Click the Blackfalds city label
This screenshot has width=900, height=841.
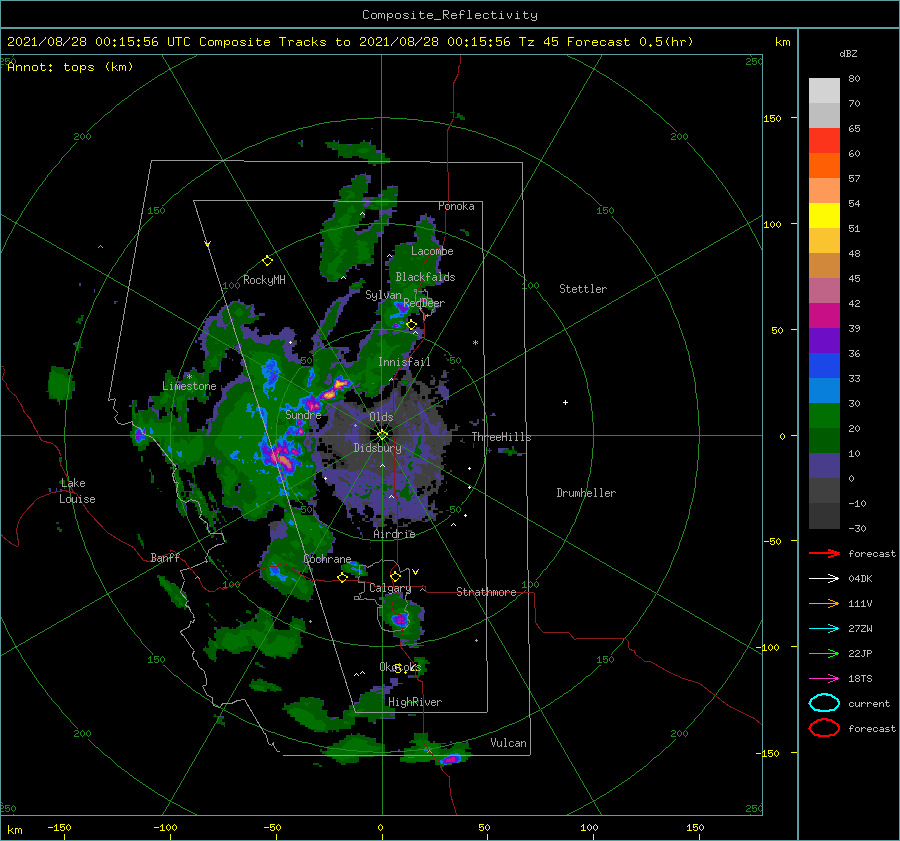425,277
